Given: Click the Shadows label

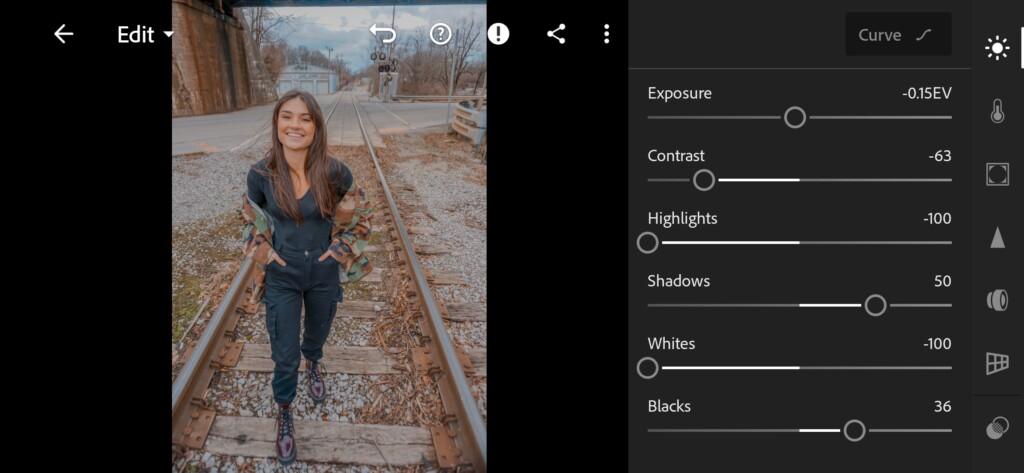Looking at the screenshot, I should pos(679,282).
